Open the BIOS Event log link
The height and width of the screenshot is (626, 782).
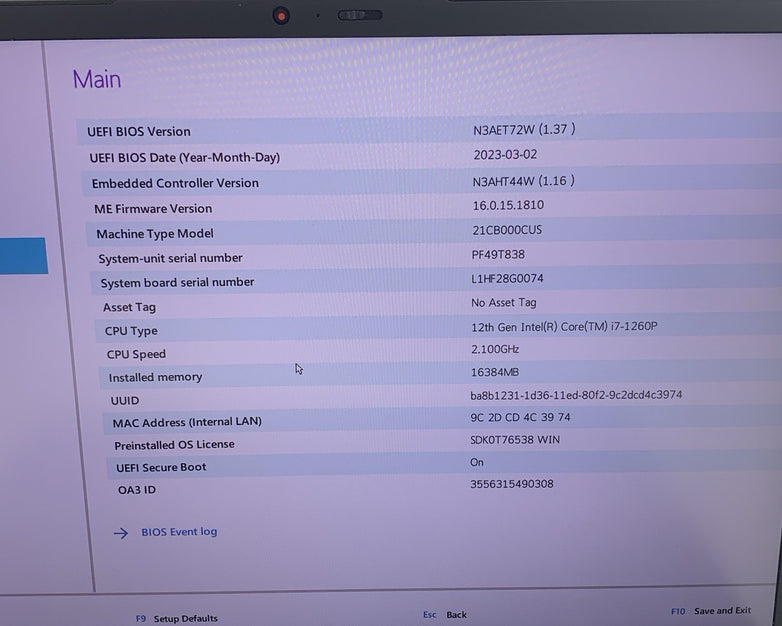[179, 532]
